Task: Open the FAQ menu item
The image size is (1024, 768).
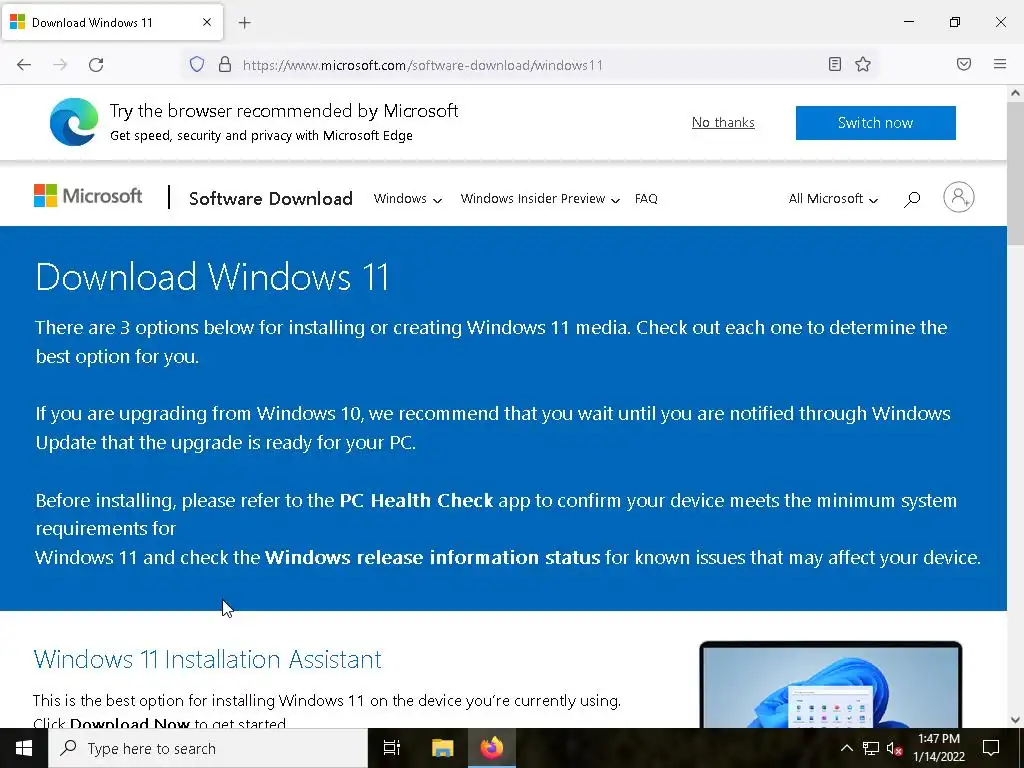Action: (646, 199)
